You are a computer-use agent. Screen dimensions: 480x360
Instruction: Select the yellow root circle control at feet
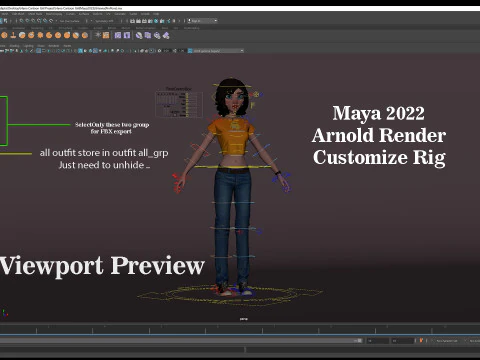click(230, 294)
